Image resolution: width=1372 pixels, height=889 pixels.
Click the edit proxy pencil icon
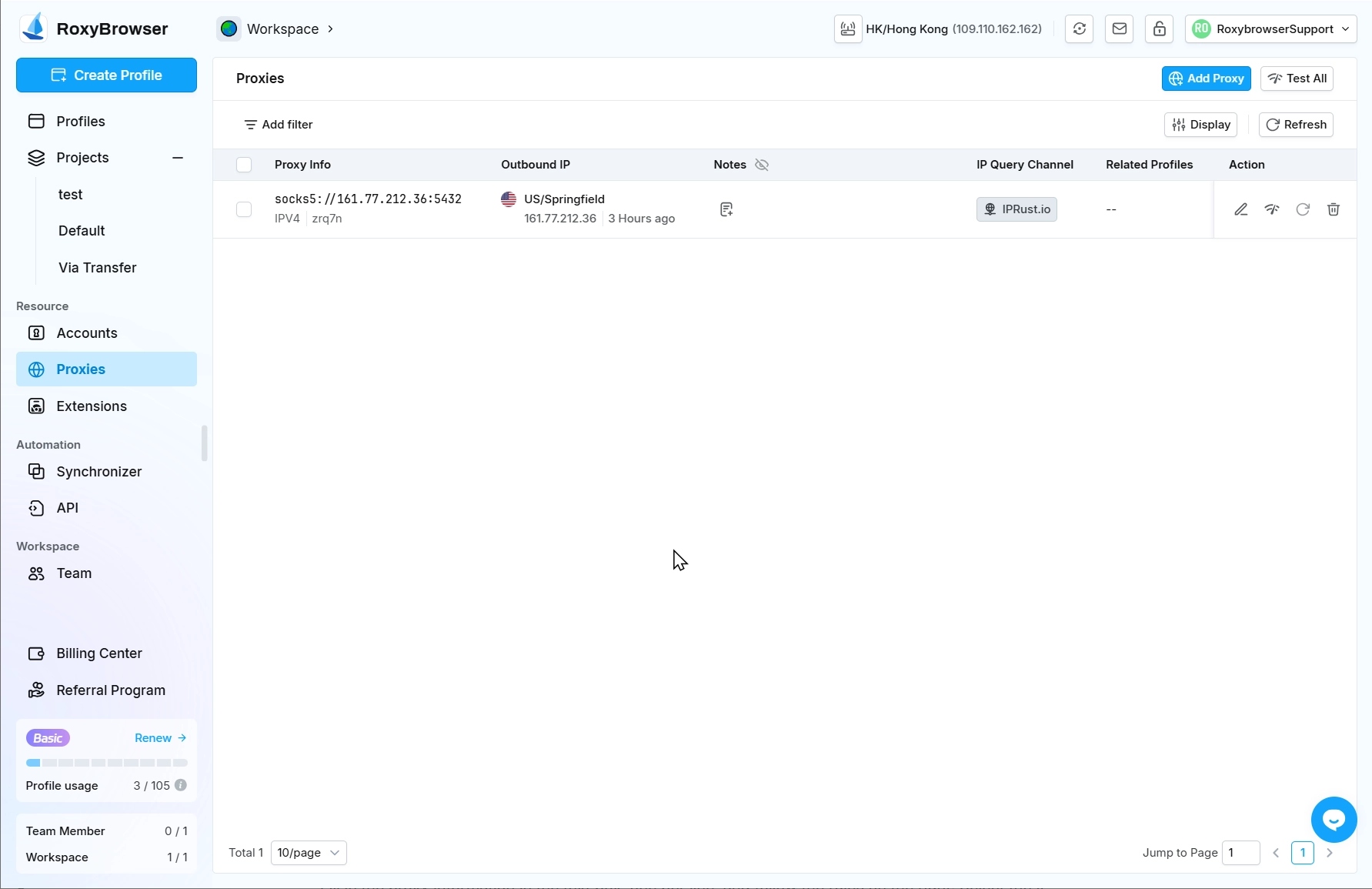(1240, 209)
